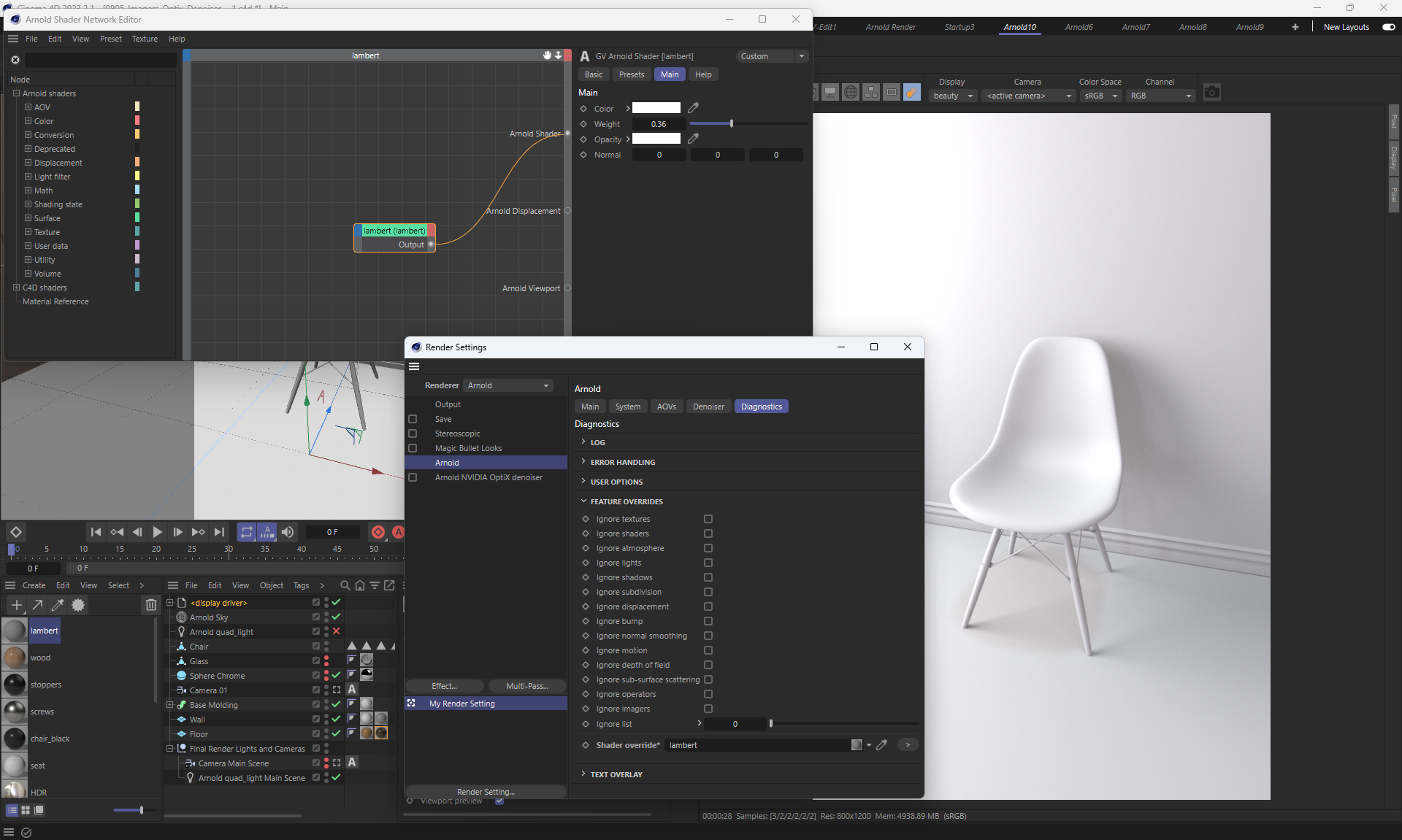This screenshot has width=1402, height=840.
Task: Open the Display dropdown showing beauty
Action: click(x=953, y=96)
